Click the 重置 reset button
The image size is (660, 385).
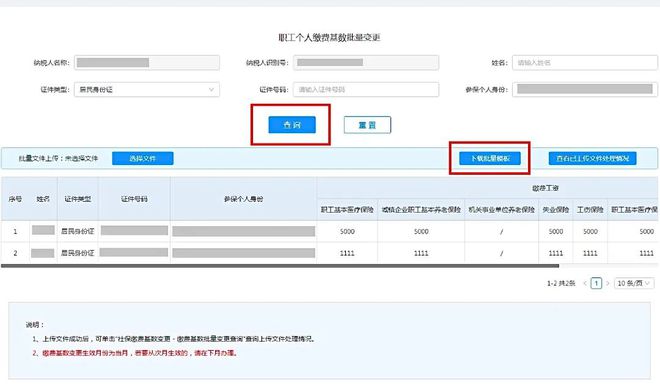pyautogui.click(x=367, y=125)
